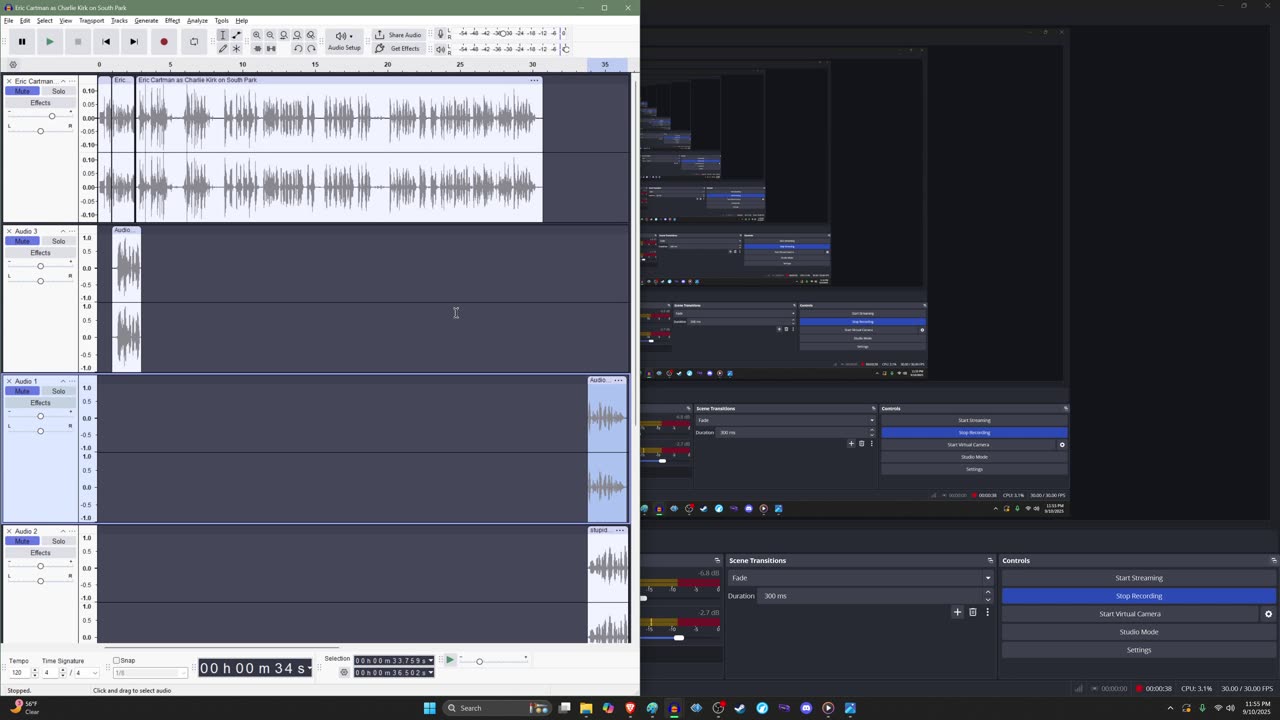Select the Draw pencil tool

point(223,48)
